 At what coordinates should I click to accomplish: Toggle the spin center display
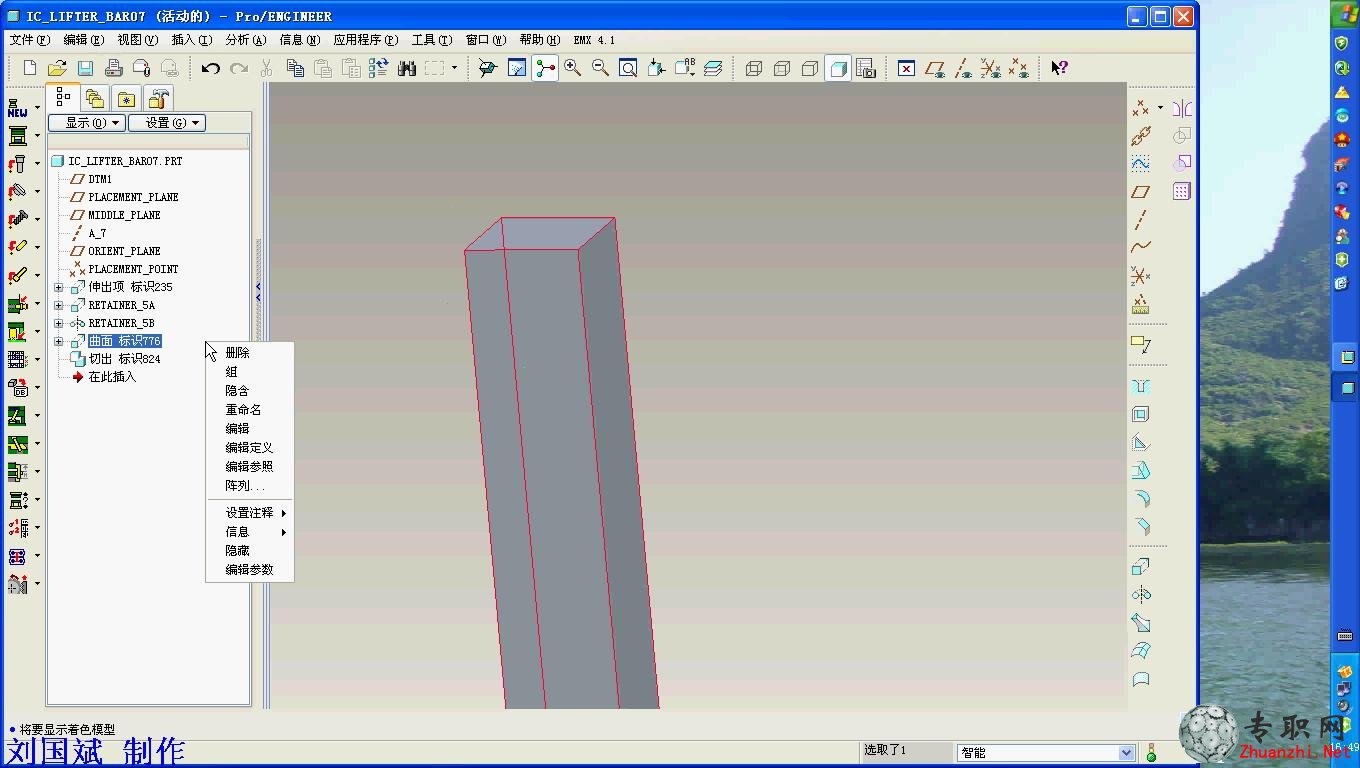click(545, 68)
